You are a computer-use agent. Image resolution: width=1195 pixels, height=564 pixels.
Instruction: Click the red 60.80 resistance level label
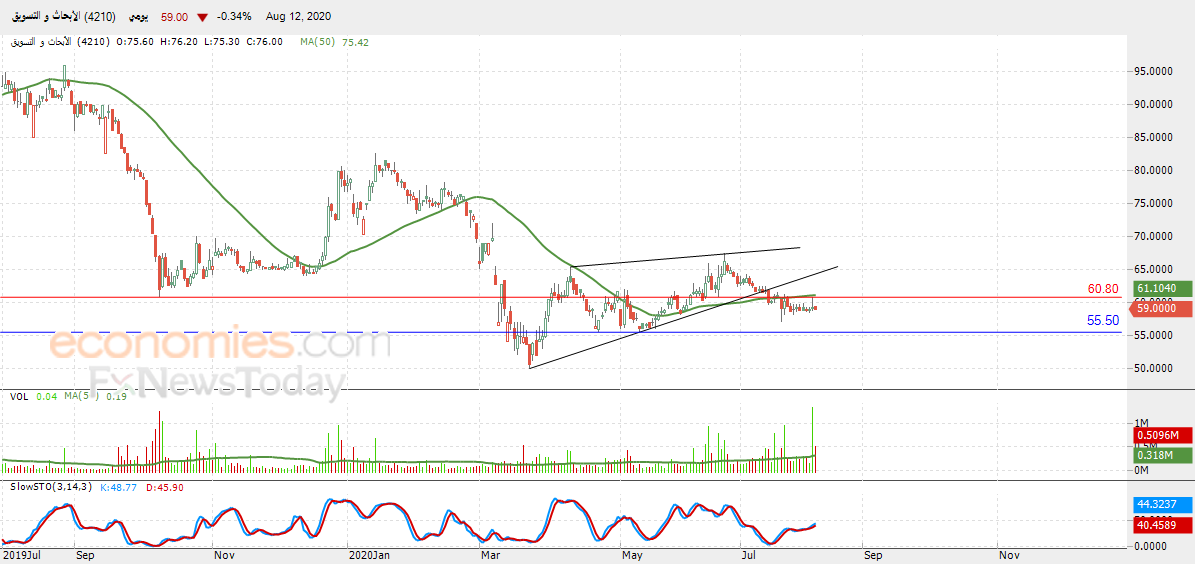pos(1103,289)
